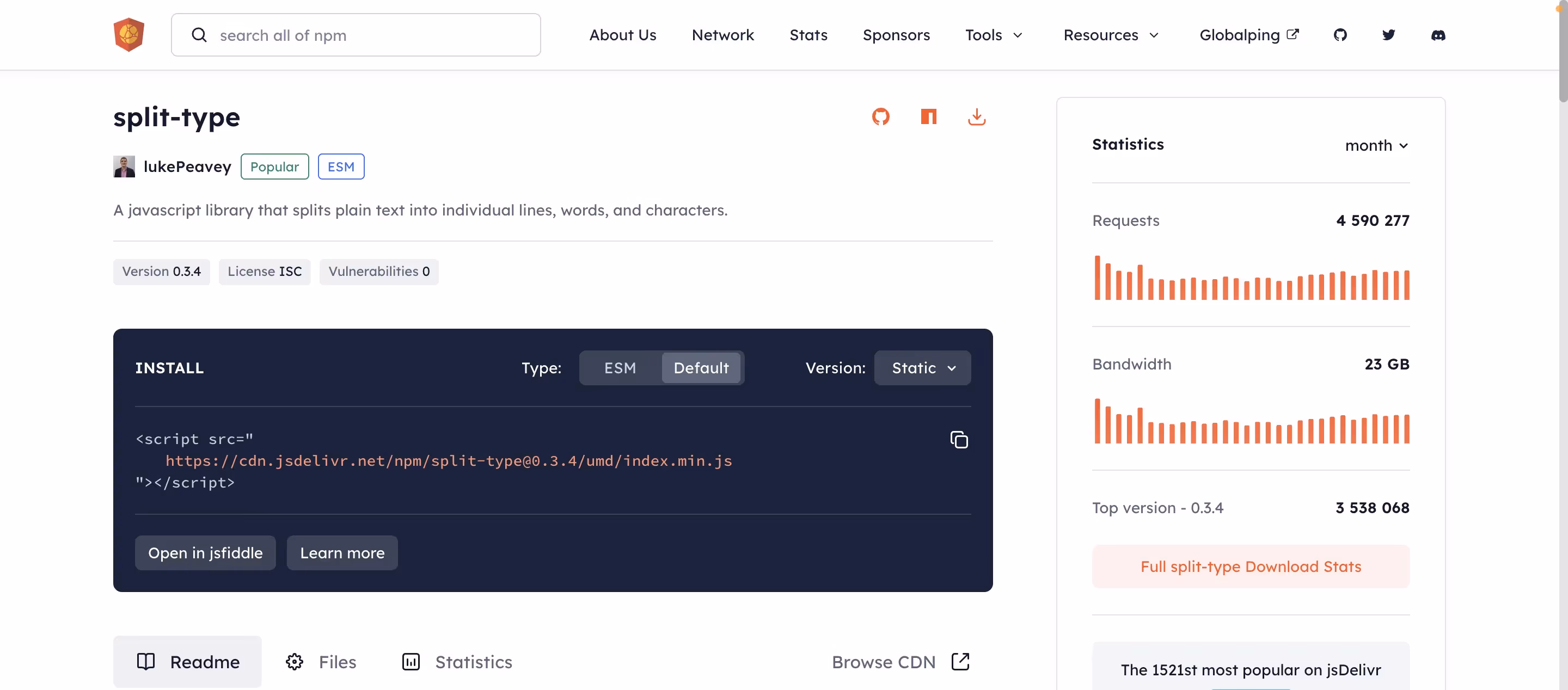Screen dimensions: 1568x690
Task: Open jsDelivr's GitHub from the header
Action: point(1340,35)
